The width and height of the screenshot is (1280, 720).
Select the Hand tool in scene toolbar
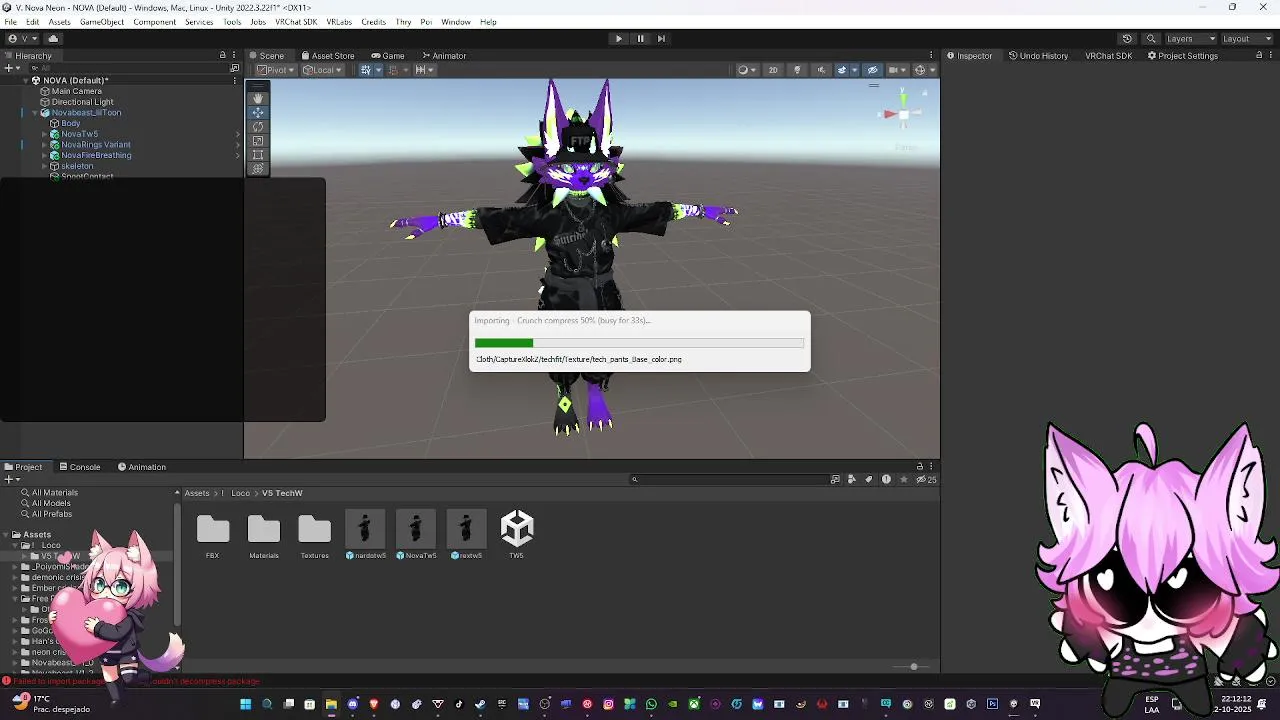[258, 98]
